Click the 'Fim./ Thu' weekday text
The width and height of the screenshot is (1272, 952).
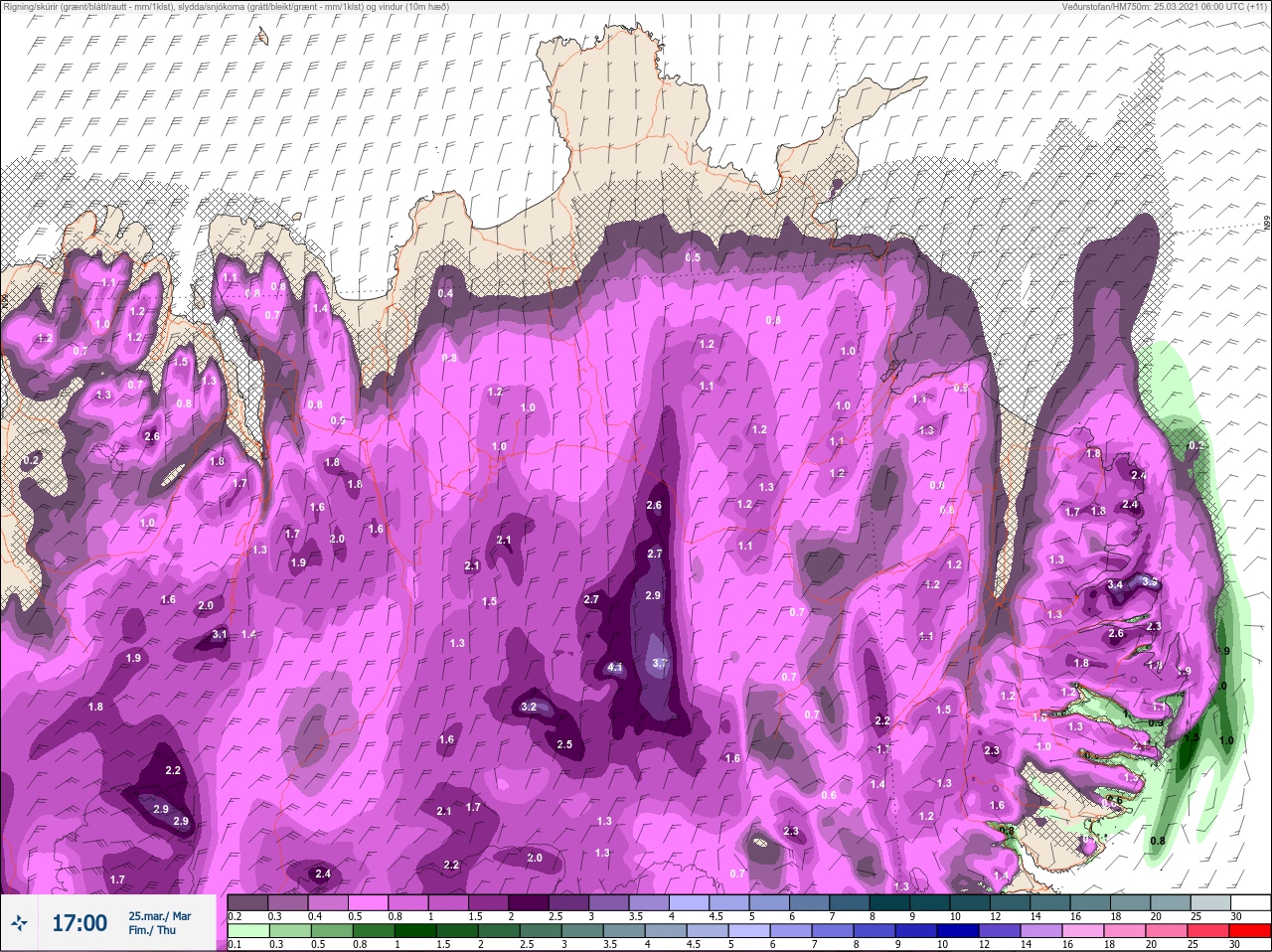coord(152,930)
